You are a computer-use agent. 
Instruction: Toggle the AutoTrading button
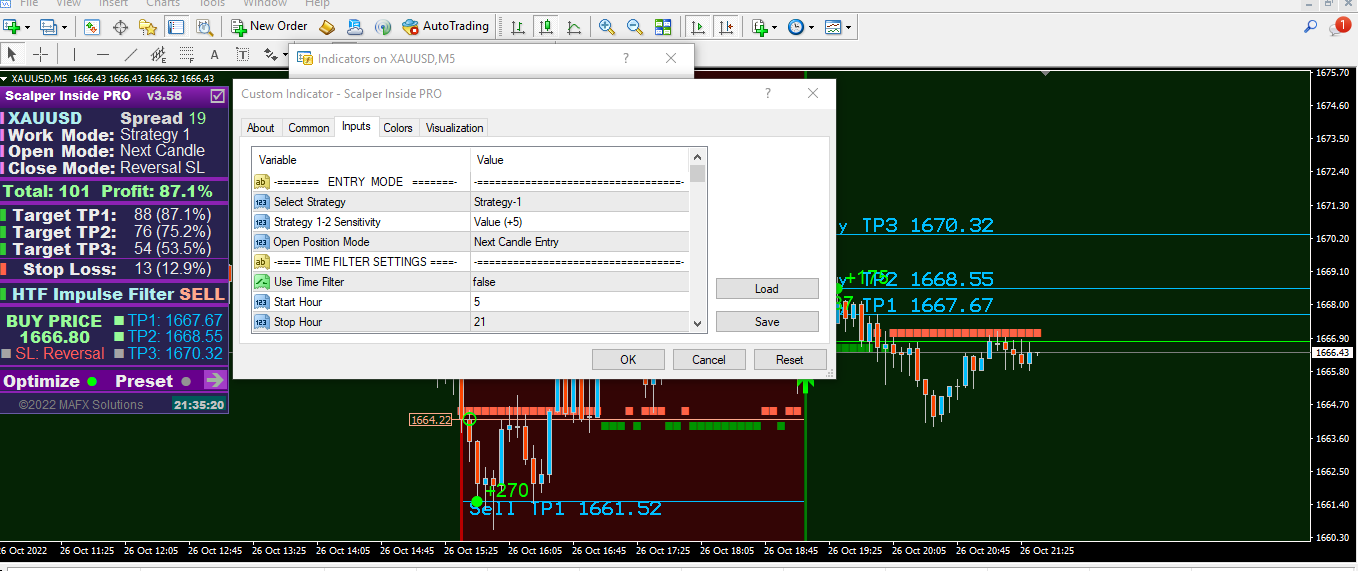pos(446,26)
